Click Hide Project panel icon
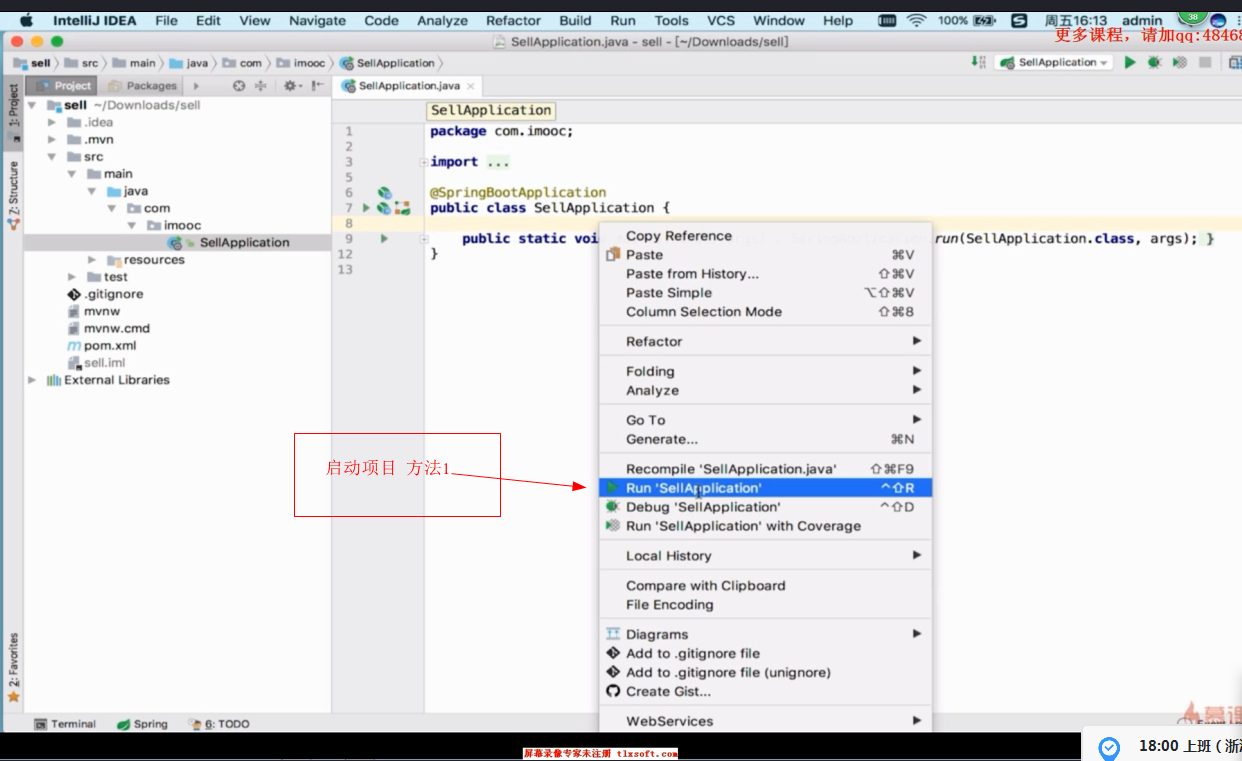The image size is (1242, 761). click(x=316, y=86)
